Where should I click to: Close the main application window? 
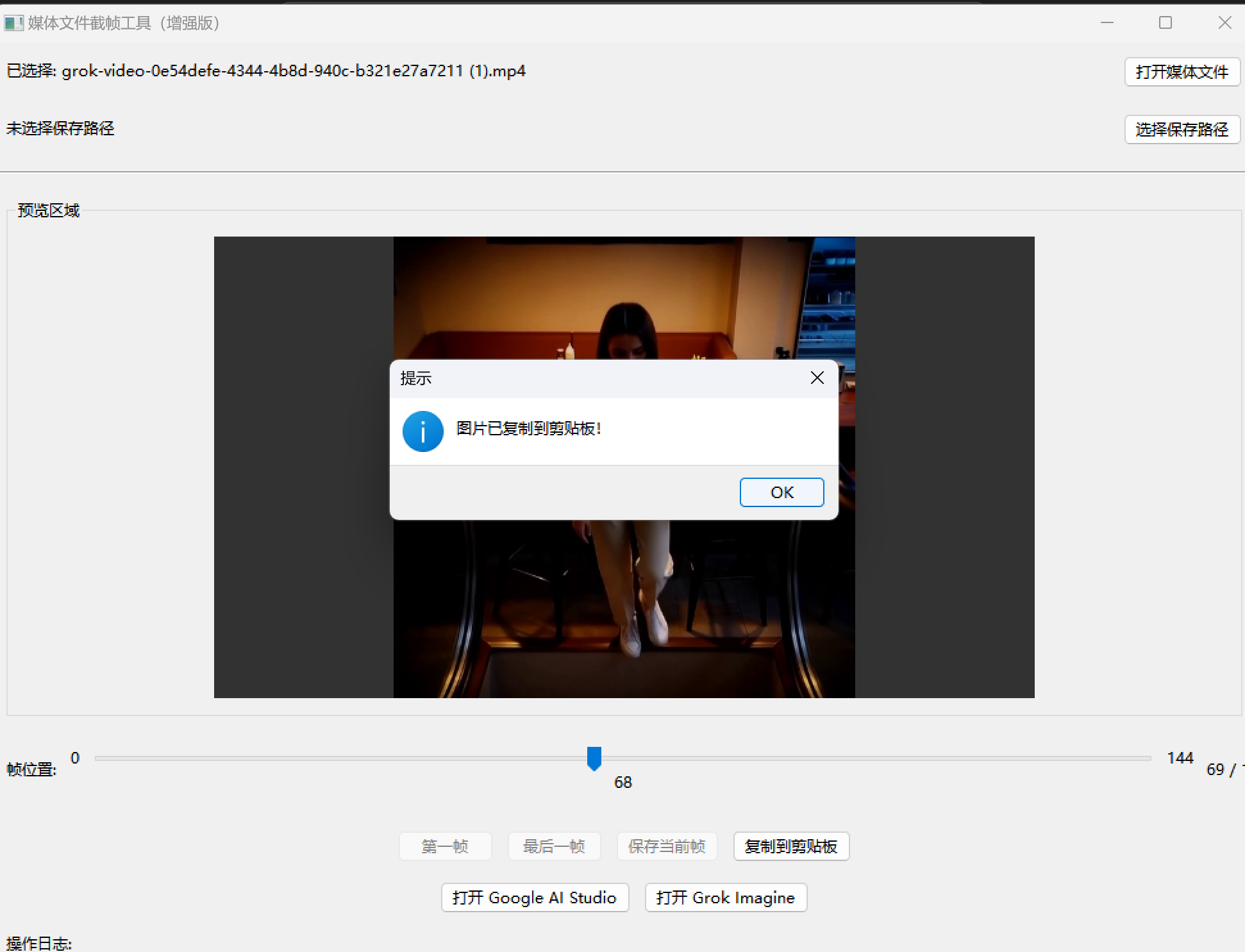click(x=1224, y=23)
